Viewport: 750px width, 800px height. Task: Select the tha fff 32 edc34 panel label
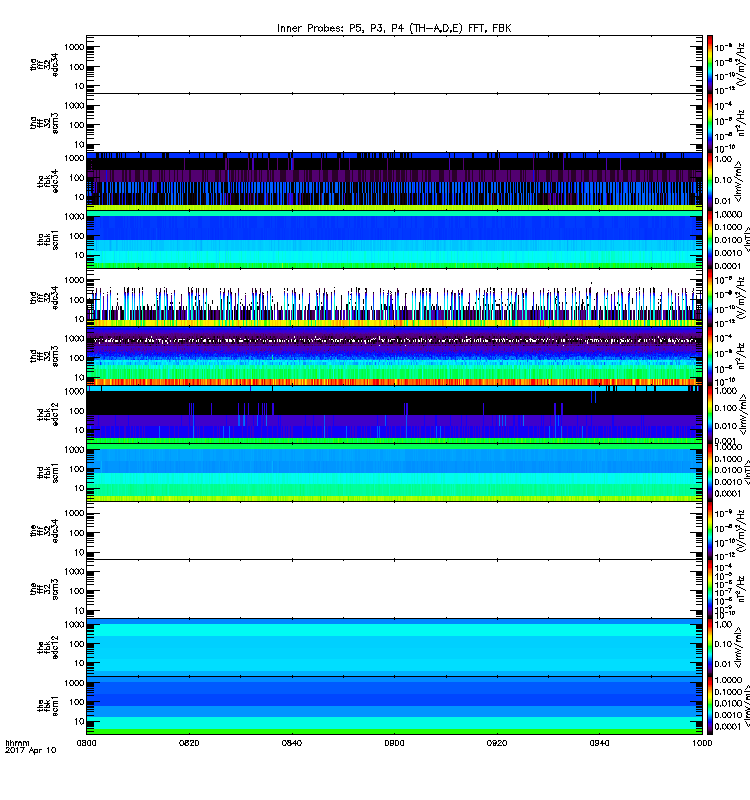tap(44, 65)
